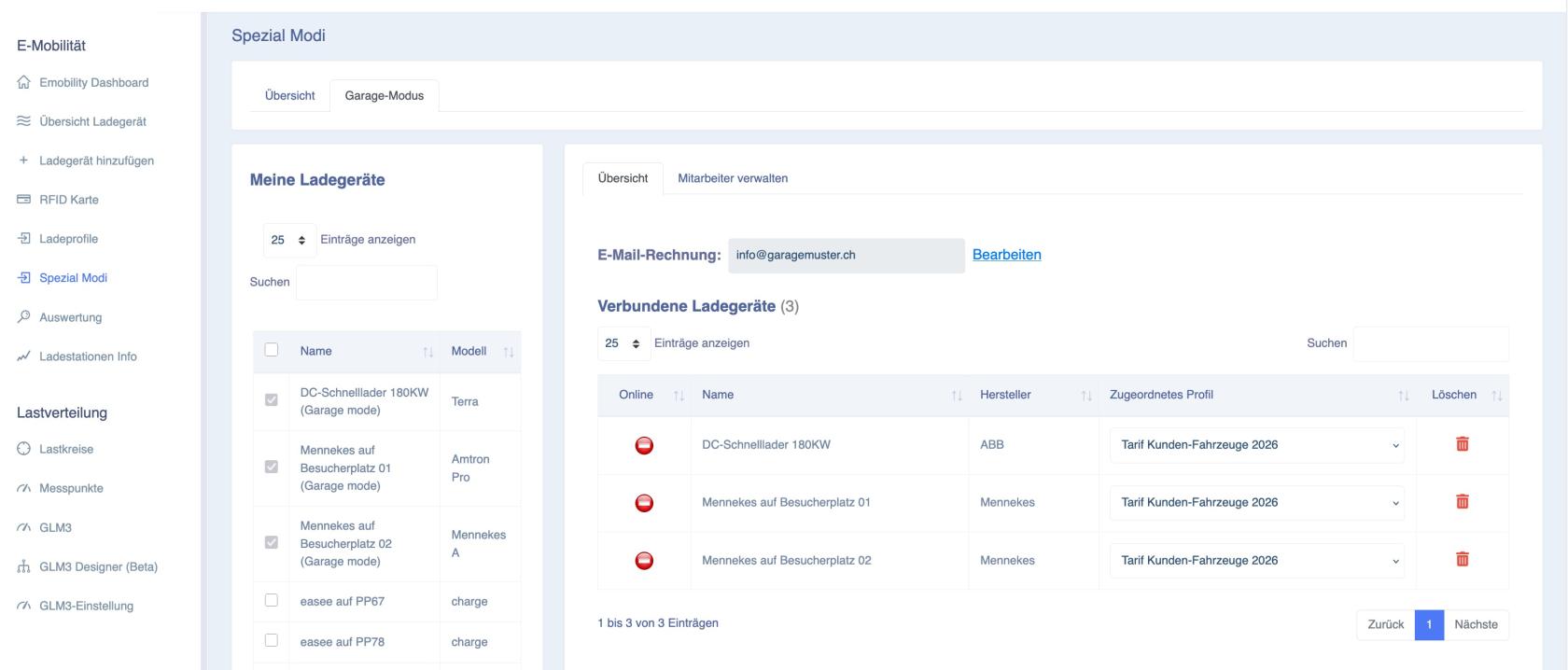Viewport: 1568px width, 670px height.
Task: Remove Mennekes auf Besucherplatz 02 with trash icon
Action: click(x=1462, y=560)
